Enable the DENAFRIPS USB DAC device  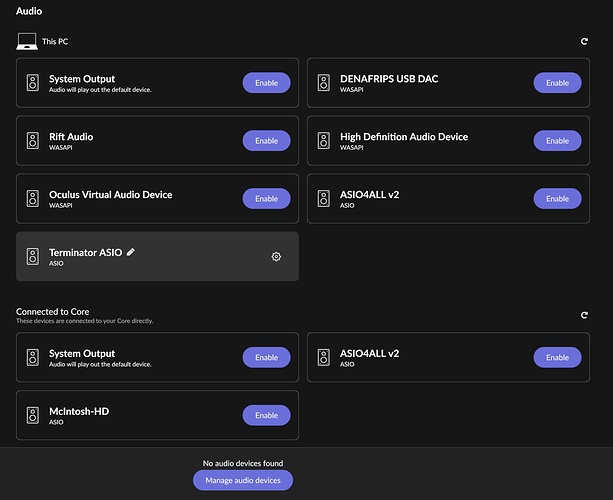point(557,83)
